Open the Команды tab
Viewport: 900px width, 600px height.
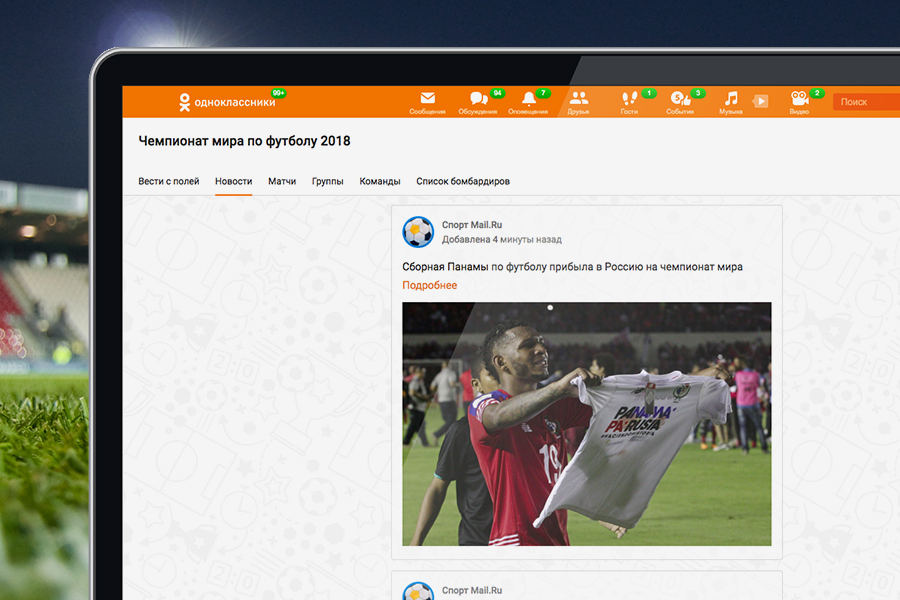pyautogui.click(x=380, y=181)
